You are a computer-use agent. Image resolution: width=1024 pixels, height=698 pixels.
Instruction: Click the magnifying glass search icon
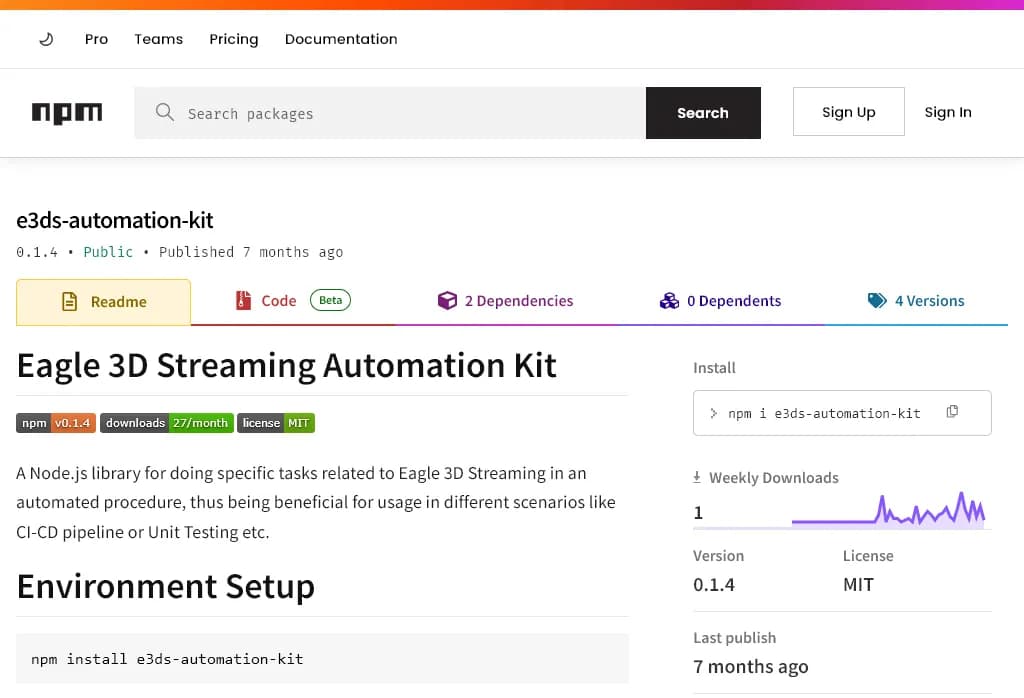(165, 112)
